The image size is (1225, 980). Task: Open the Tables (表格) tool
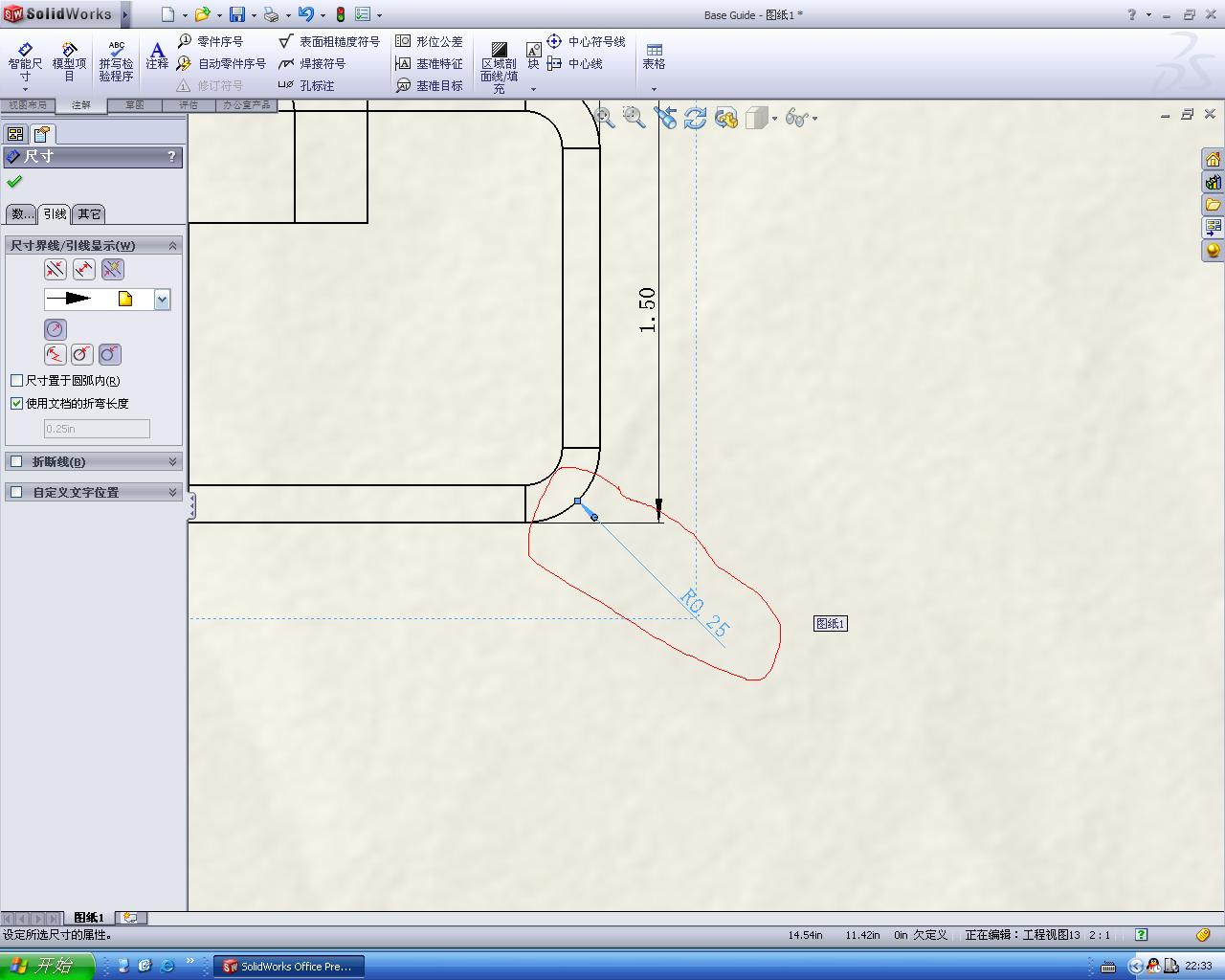654,56
